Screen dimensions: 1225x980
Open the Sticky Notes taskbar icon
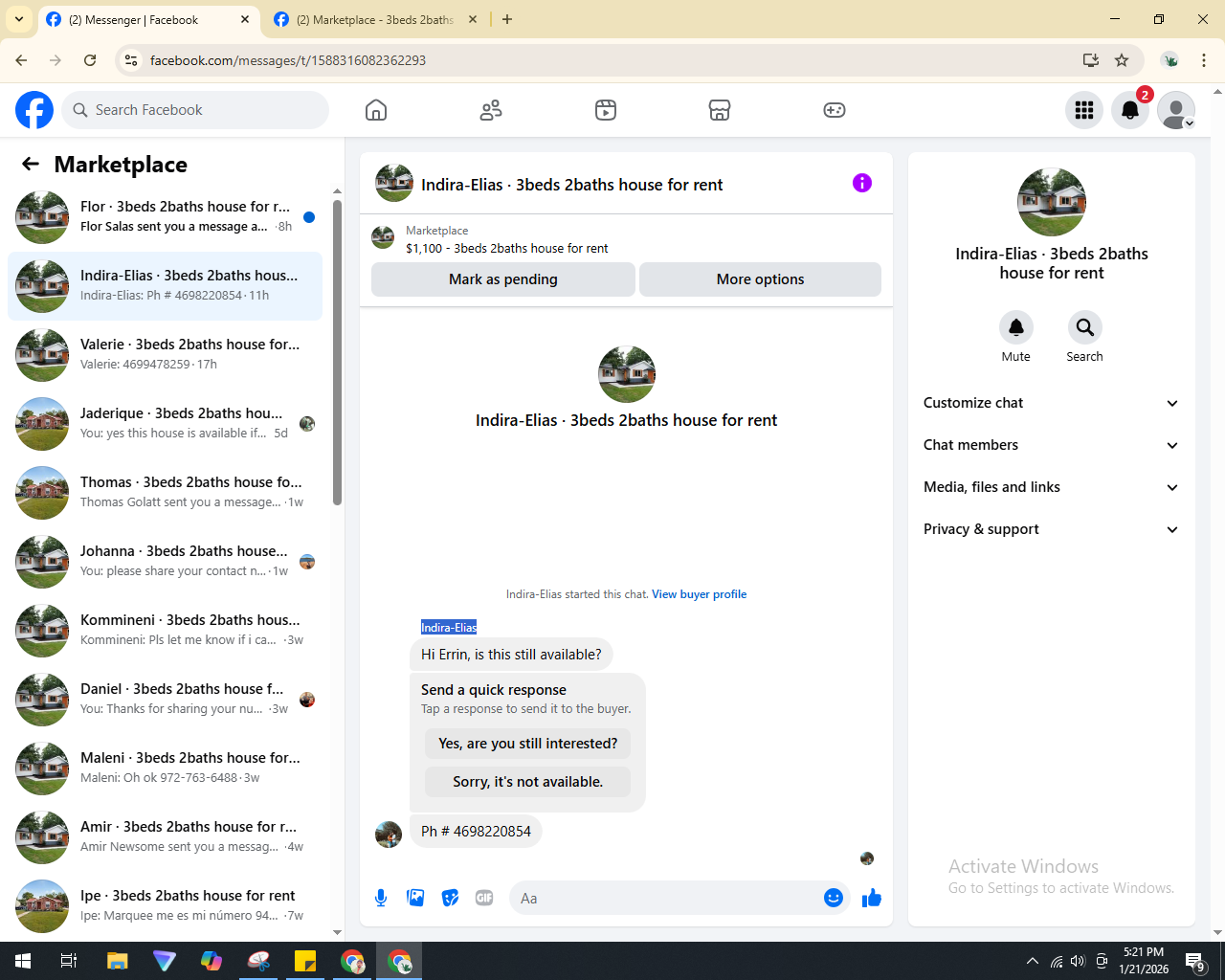(x=305, y=961)
